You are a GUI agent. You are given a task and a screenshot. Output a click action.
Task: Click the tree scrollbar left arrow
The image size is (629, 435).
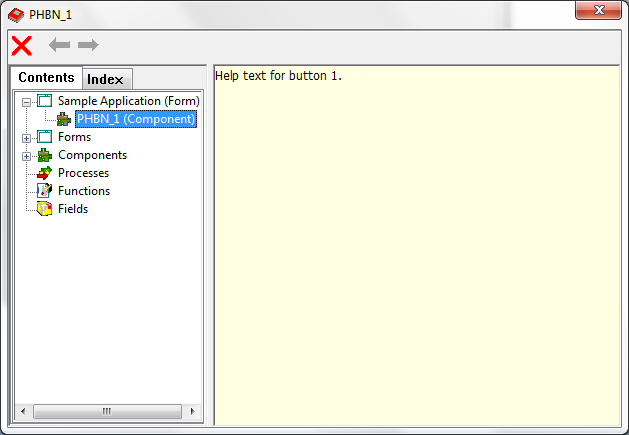click(23, 411)
